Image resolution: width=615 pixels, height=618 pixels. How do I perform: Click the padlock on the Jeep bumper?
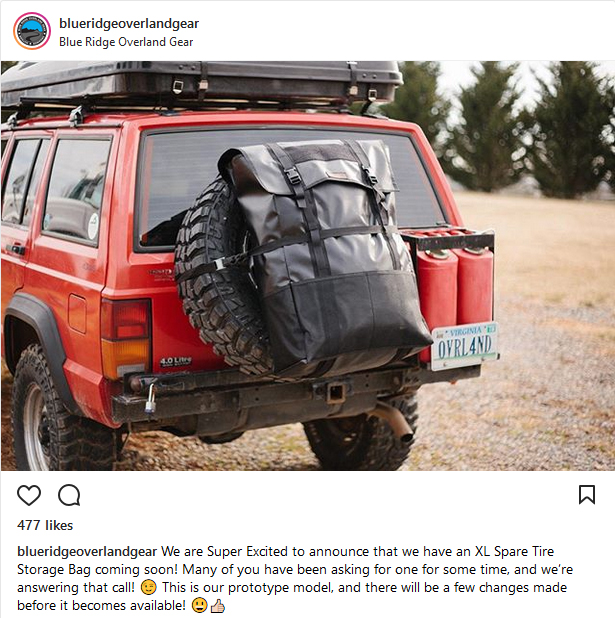[150, 399]
